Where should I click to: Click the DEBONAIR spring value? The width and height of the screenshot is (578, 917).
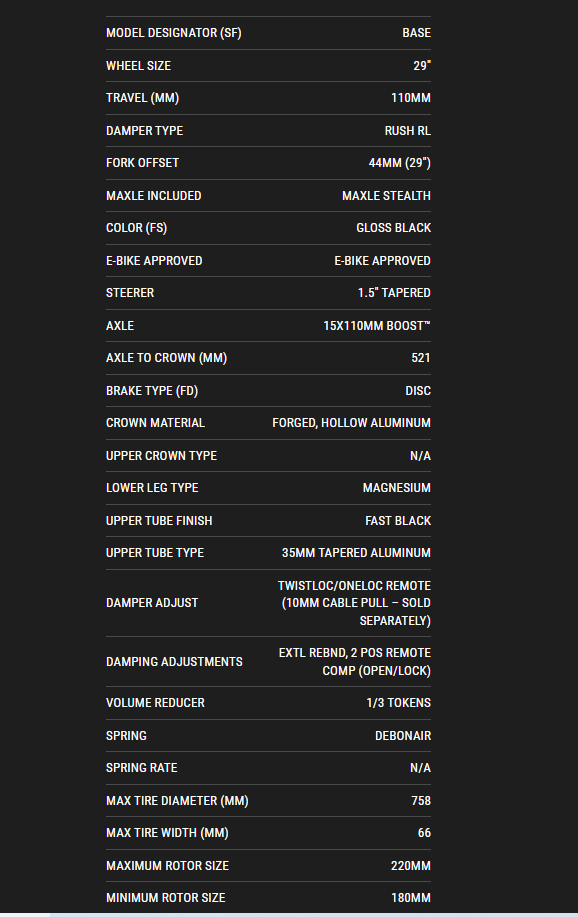403,736
